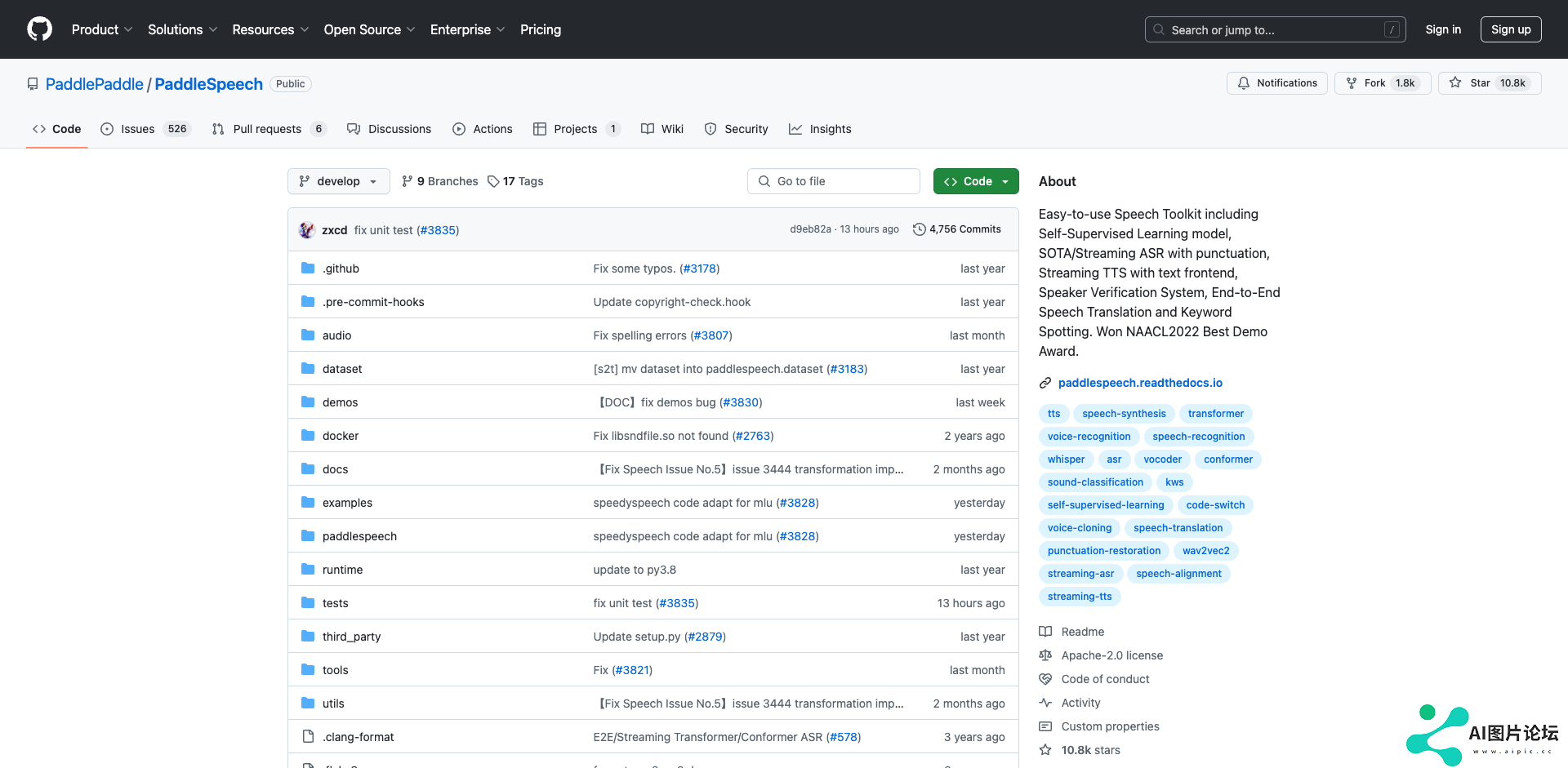The image size is (1568, 768).
Task: Click the utils folder icon
Action: (x=308, y=704)
